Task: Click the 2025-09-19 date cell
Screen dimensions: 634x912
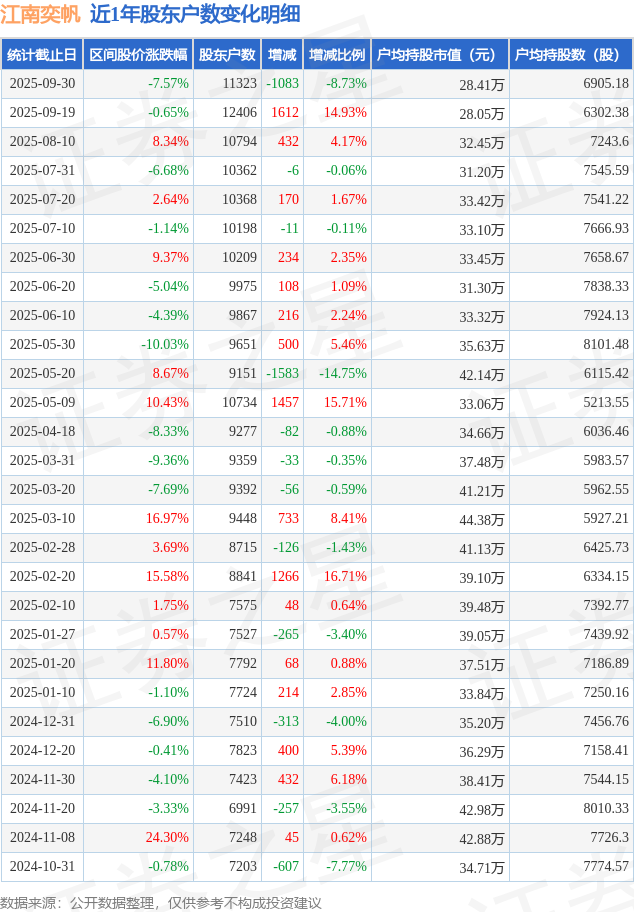Action: (x=41, y=113)
